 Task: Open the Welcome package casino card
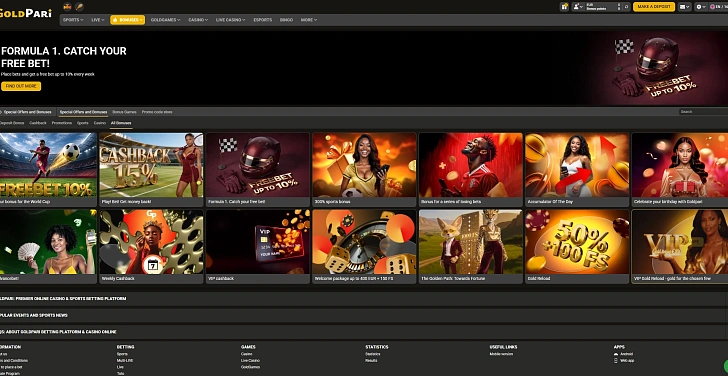pyautogui.click(x=364, y=246)
